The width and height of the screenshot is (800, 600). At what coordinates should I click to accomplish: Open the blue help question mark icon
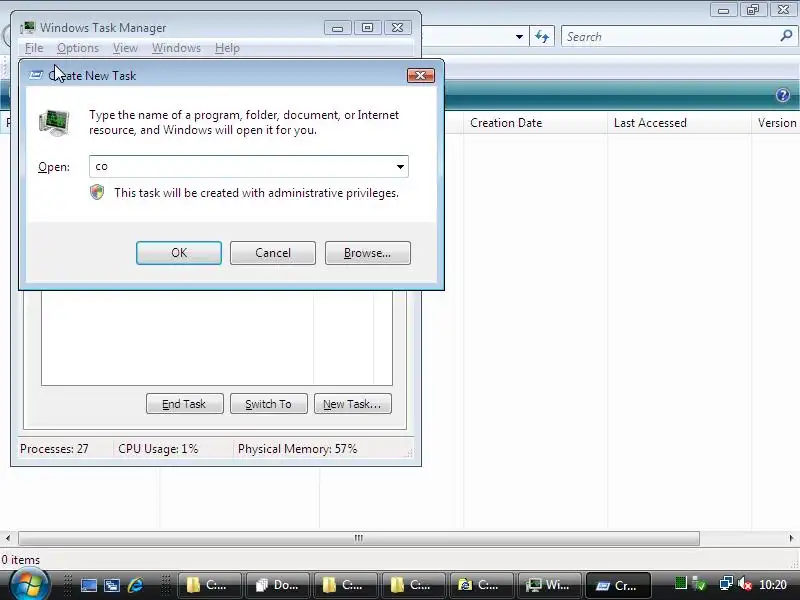tap(783, 95)
